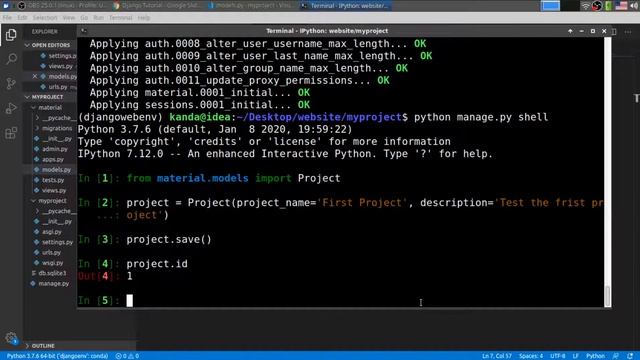Open the Source Control view

[x=11, y=84]
